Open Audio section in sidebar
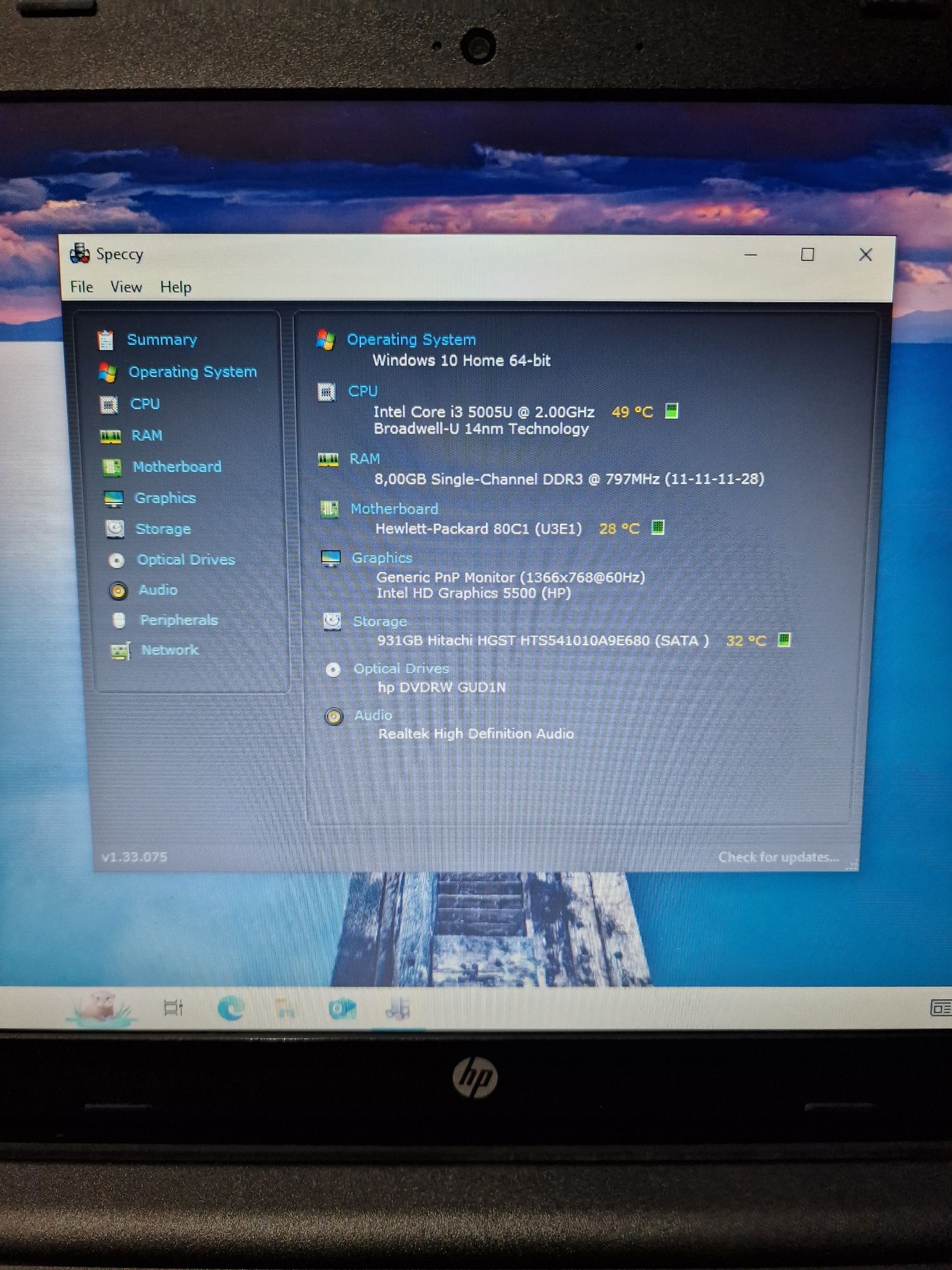Viewport: 952px width, 1270px height. coord(158,590)
